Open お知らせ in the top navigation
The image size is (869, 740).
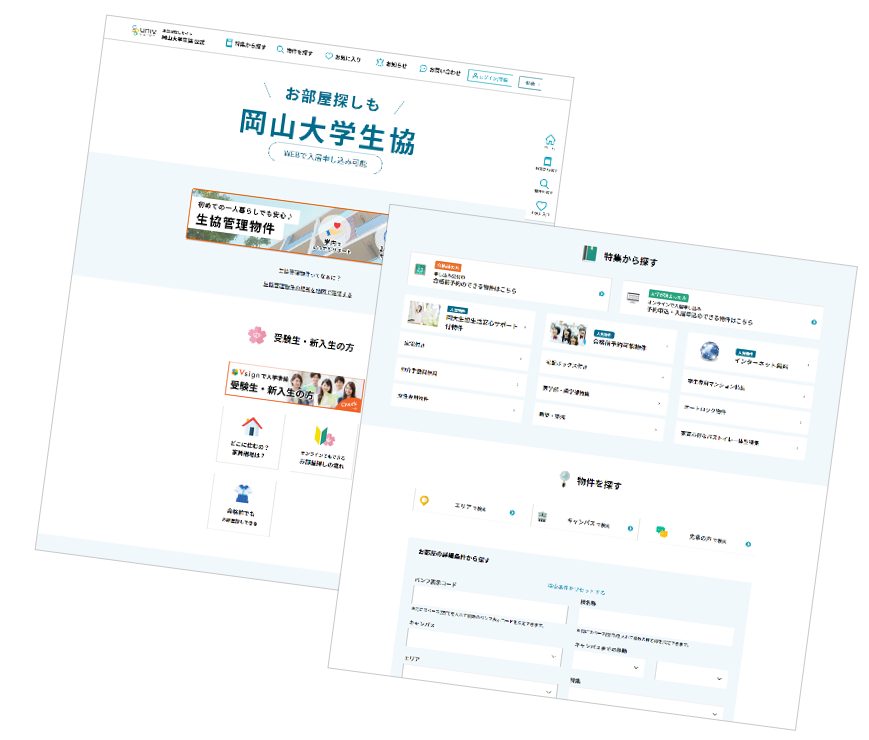point(391,64)
